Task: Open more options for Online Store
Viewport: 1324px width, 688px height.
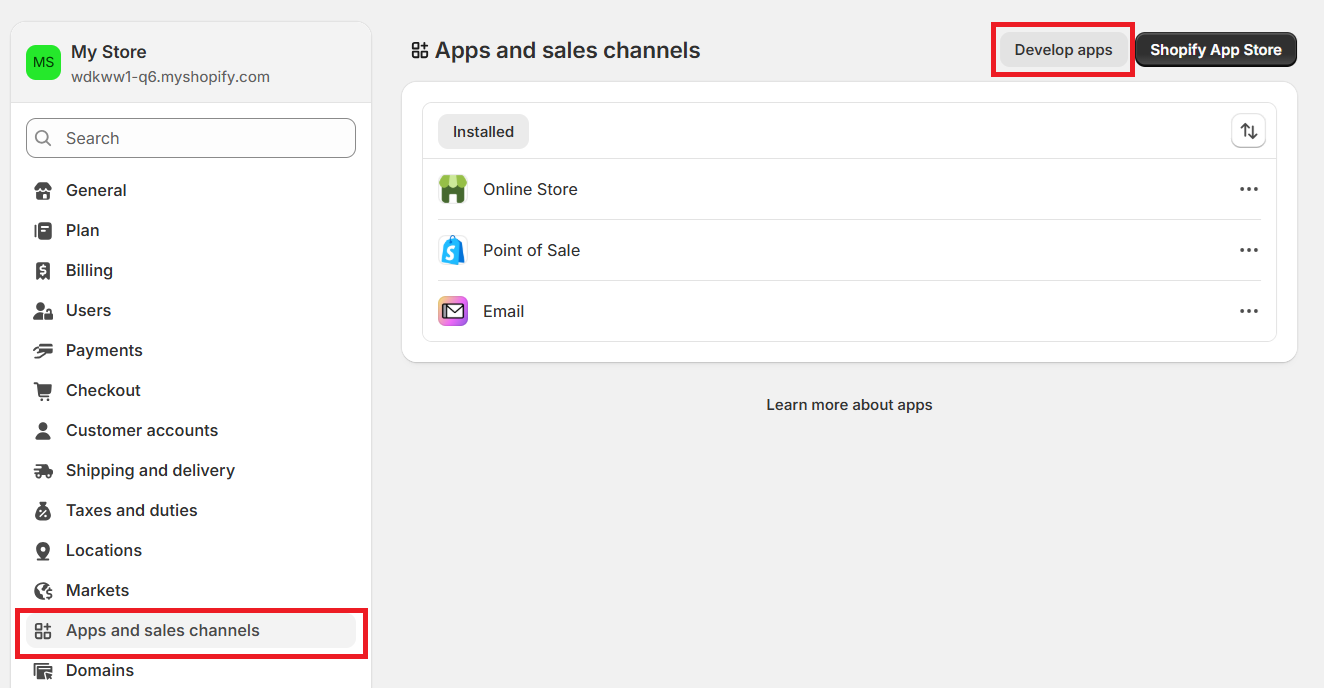Action: coord(1248,189)
